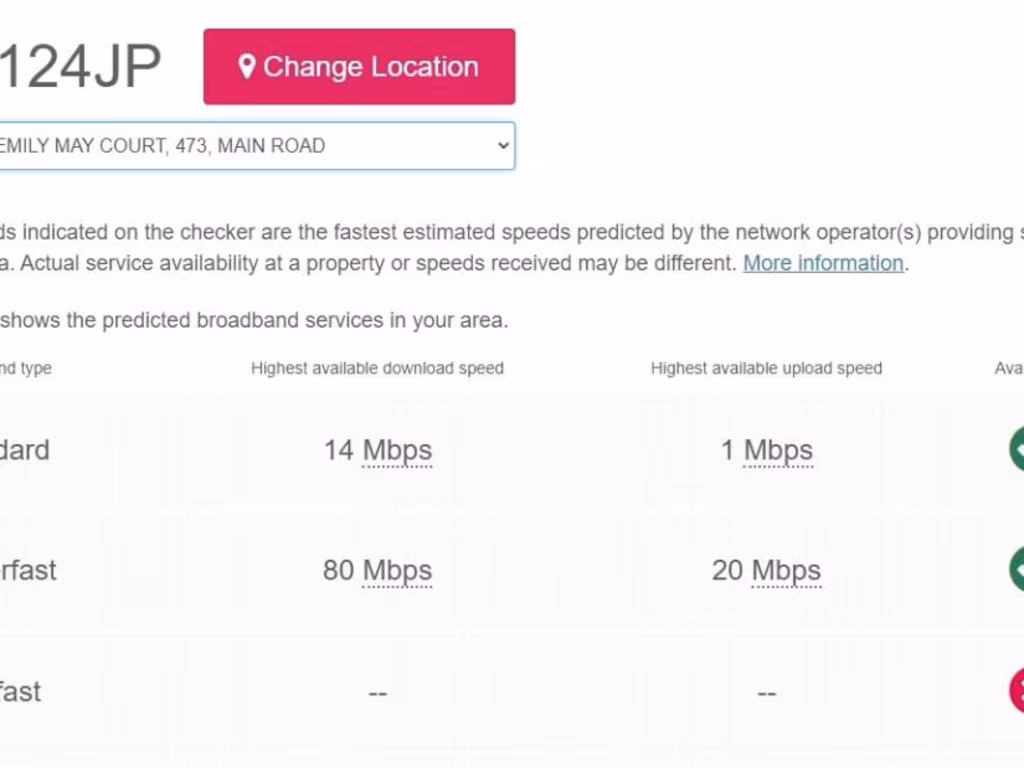The height and width of the screenshot is (768, 1024).
Task: Follow the More information link
Action: pos(823,263)
